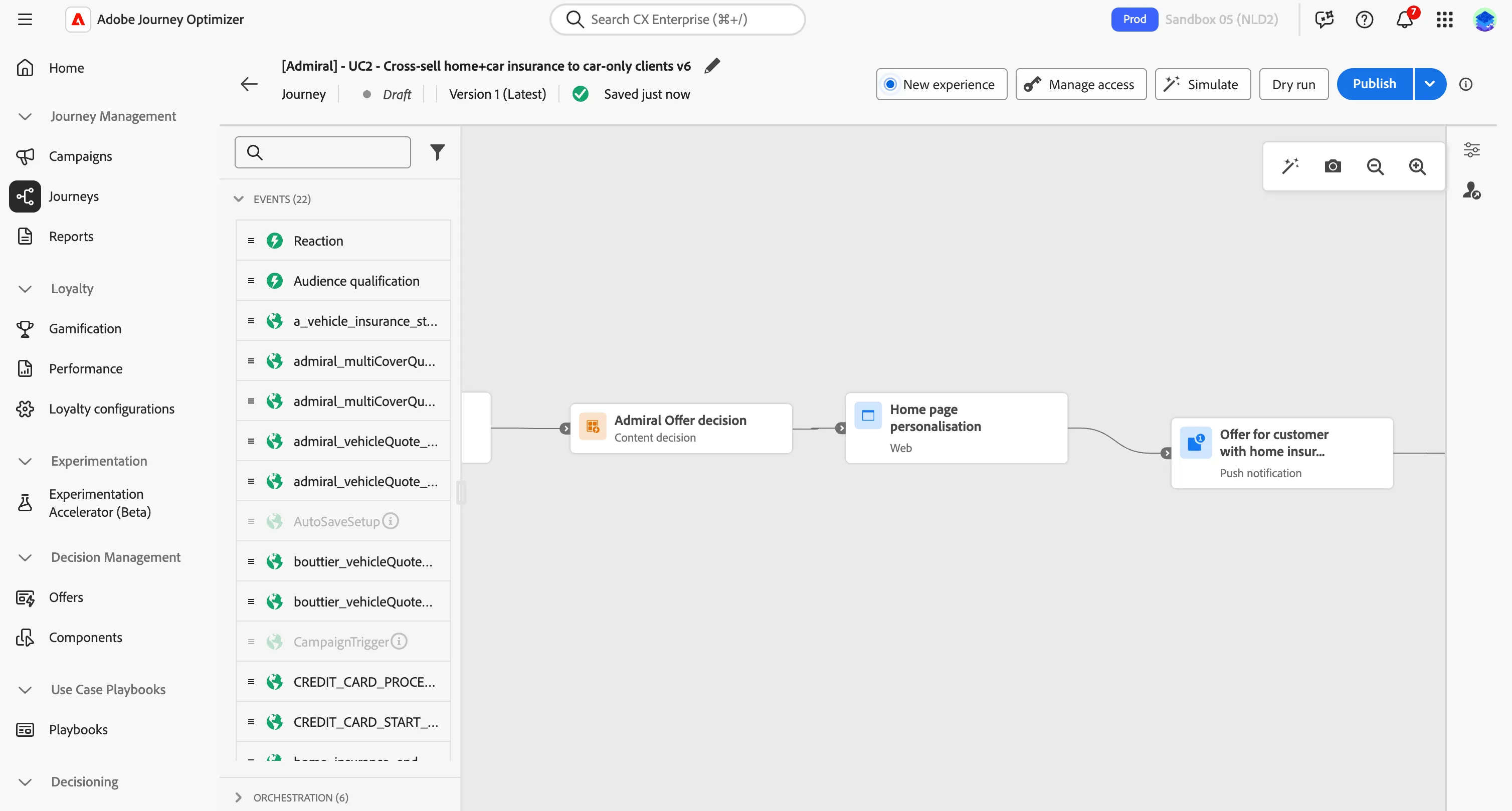Click the Dry run button
This screenshot has width=1512, height=811.
pos(1293,84)
